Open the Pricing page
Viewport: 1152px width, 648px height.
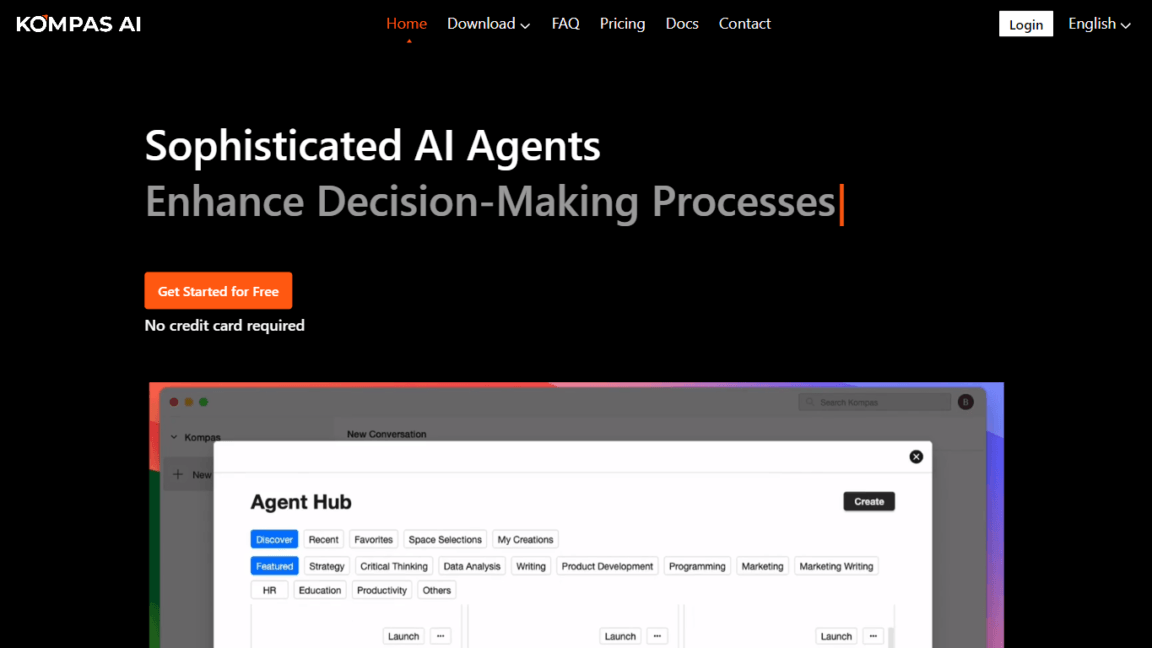[x=622, y=24]
